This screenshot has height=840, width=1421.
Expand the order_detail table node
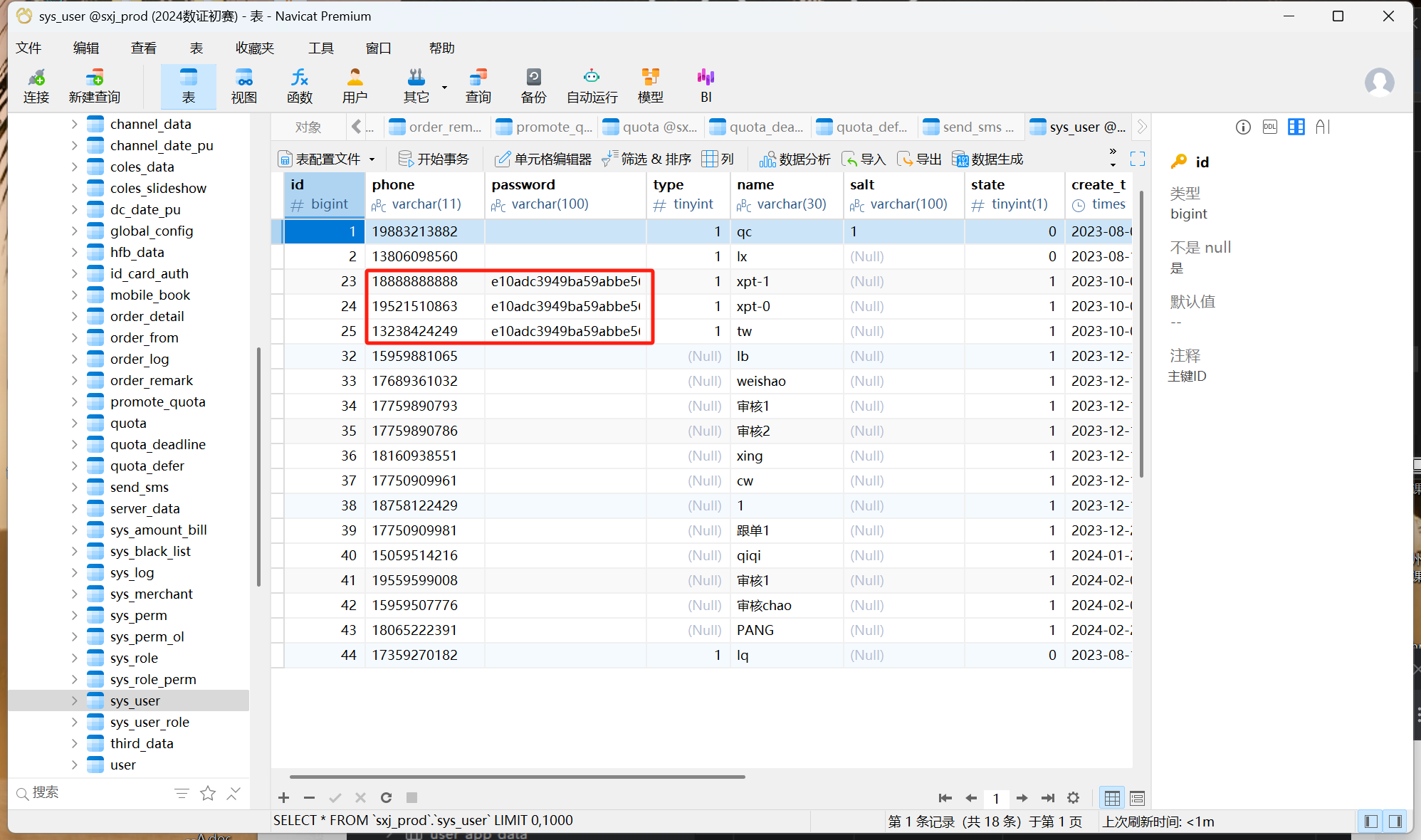click(x=75, y=316)
